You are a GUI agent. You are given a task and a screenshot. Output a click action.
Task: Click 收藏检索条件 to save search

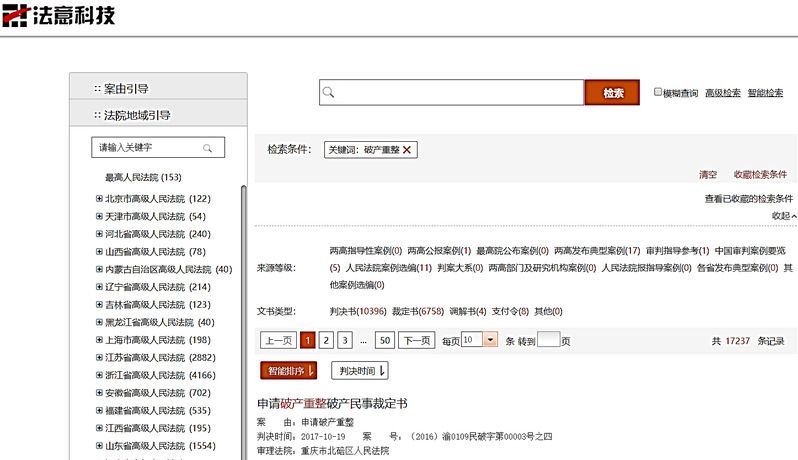[760, 174]
